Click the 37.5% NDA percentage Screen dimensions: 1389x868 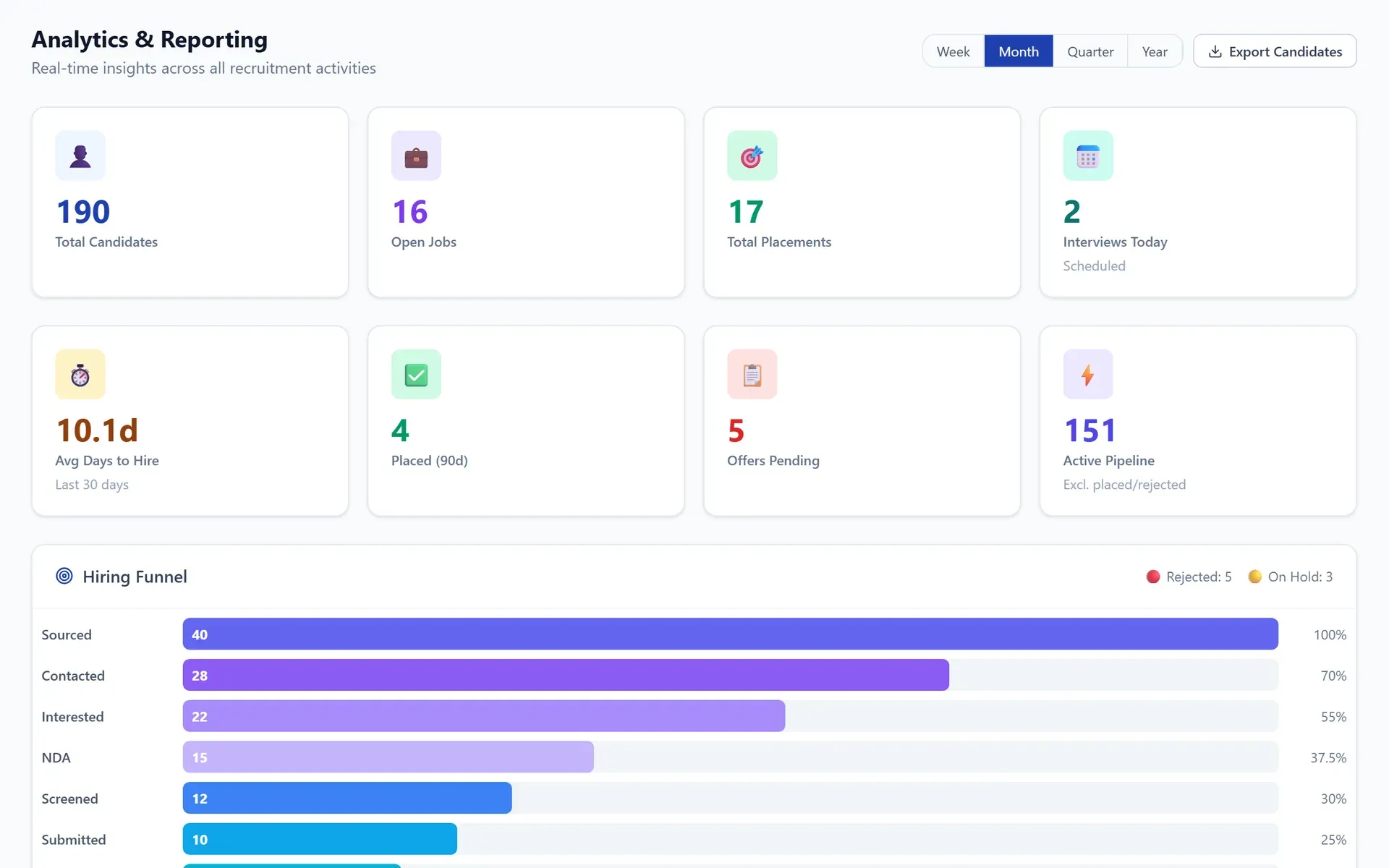coord(1328,757)
